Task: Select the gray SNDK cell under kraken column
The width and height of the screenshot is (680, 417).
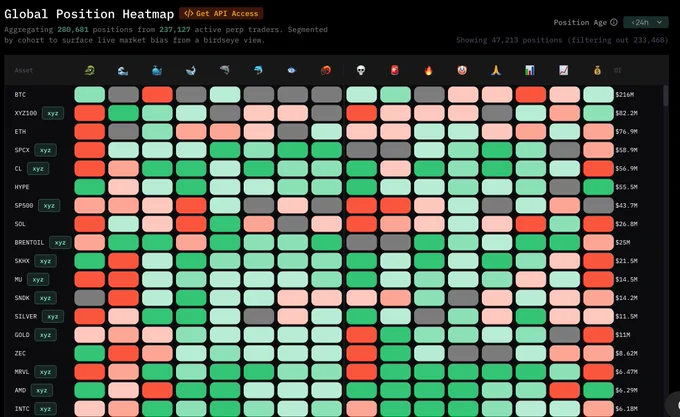Action: click(89, 298)
